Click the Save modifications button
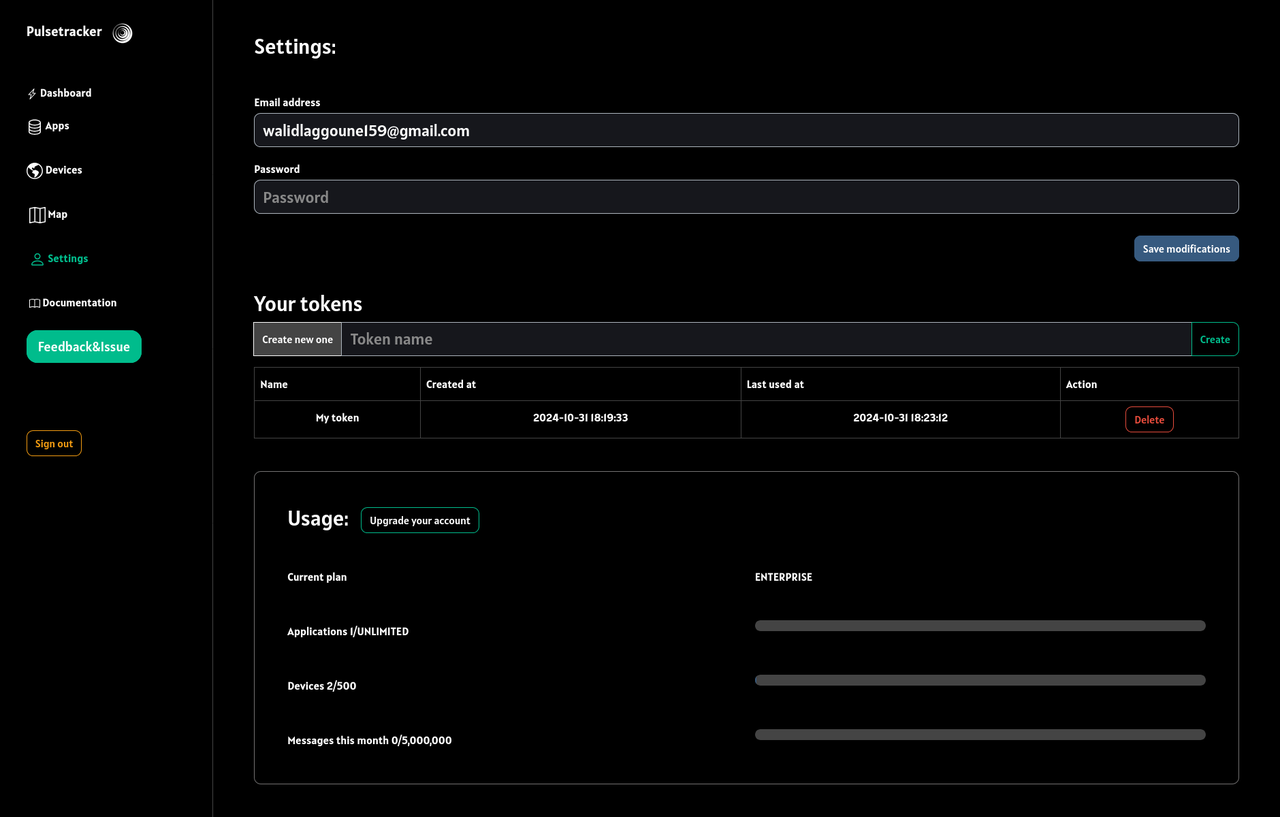Screen dimensions: 1280x817 tap(1186, 248)
